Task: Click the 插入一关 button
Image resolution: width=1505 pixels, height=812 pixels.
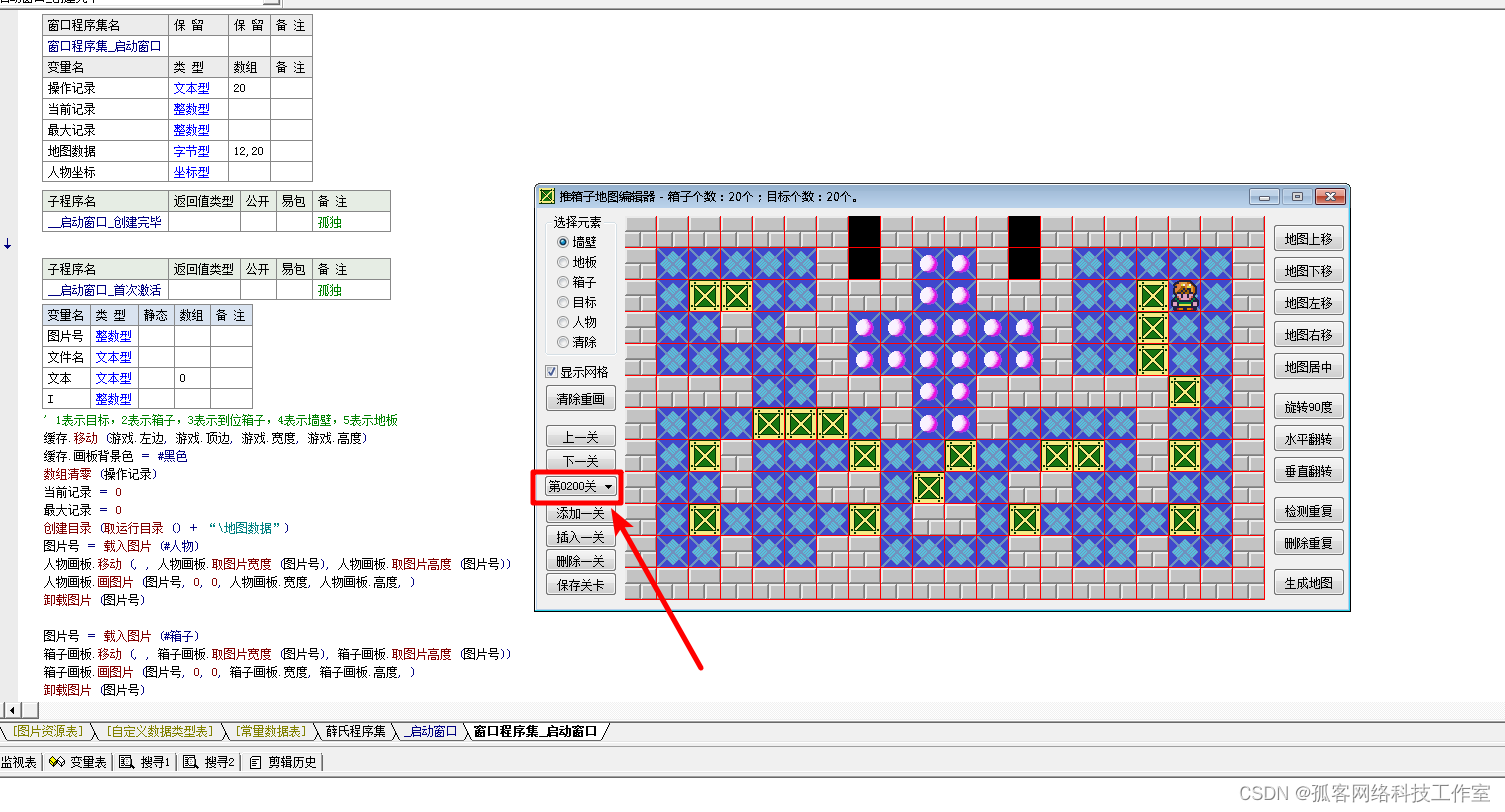Action: point(581,537)
